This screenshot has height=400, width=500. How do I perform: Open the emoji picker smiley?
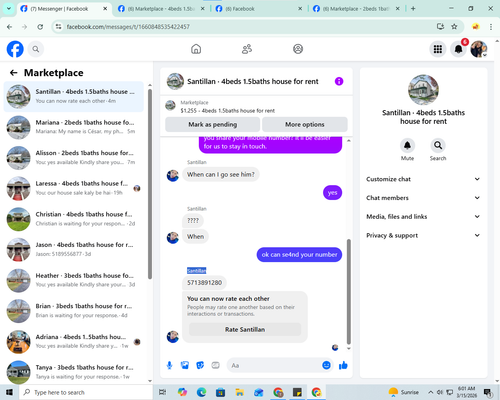[326, 365]
